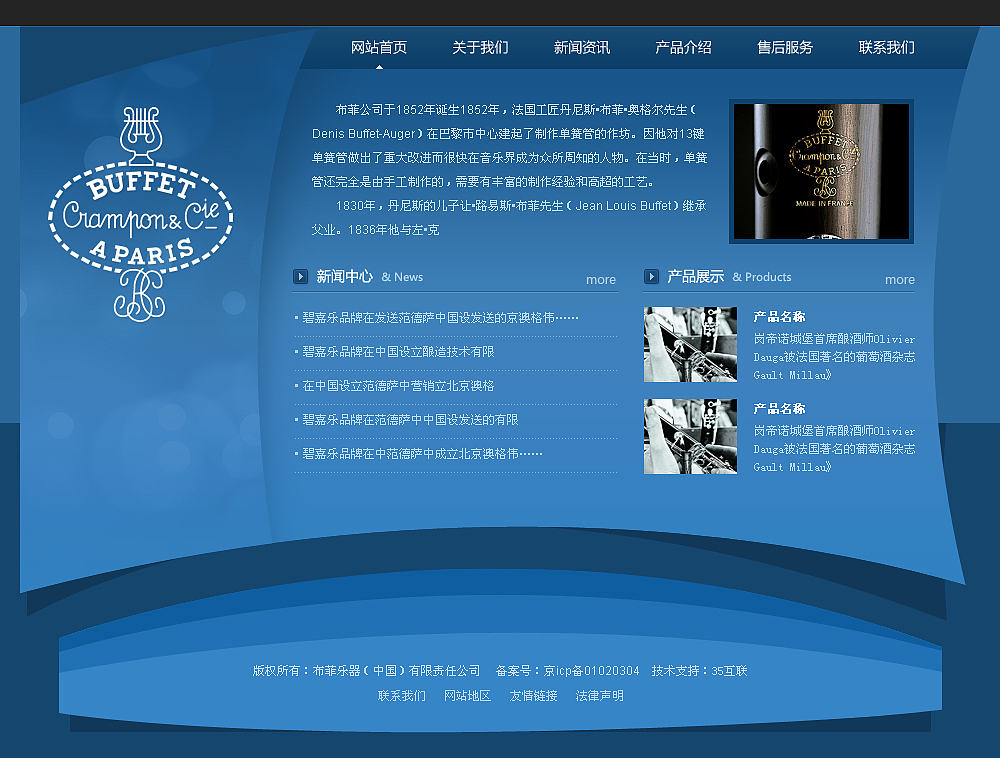Click the Buffet Crampon Paris logo
Screen dimensions: 1000x758
click(x=141, y=214)
